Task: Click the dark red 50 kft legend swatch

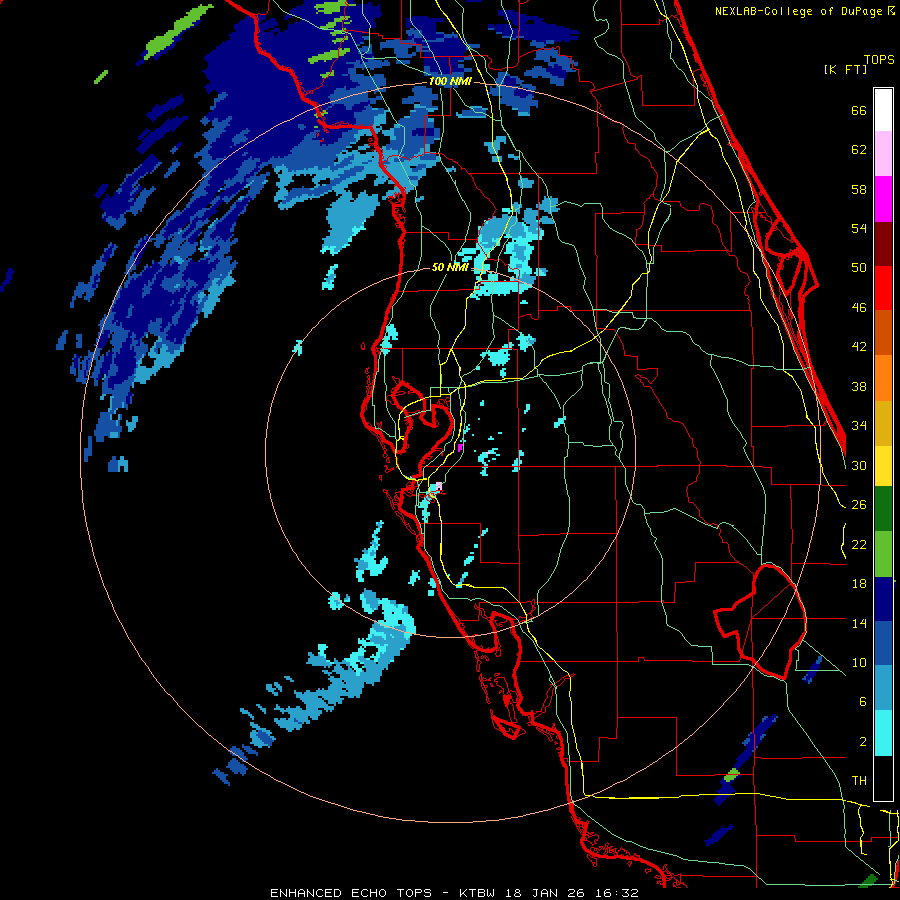Action: [883, 244]
